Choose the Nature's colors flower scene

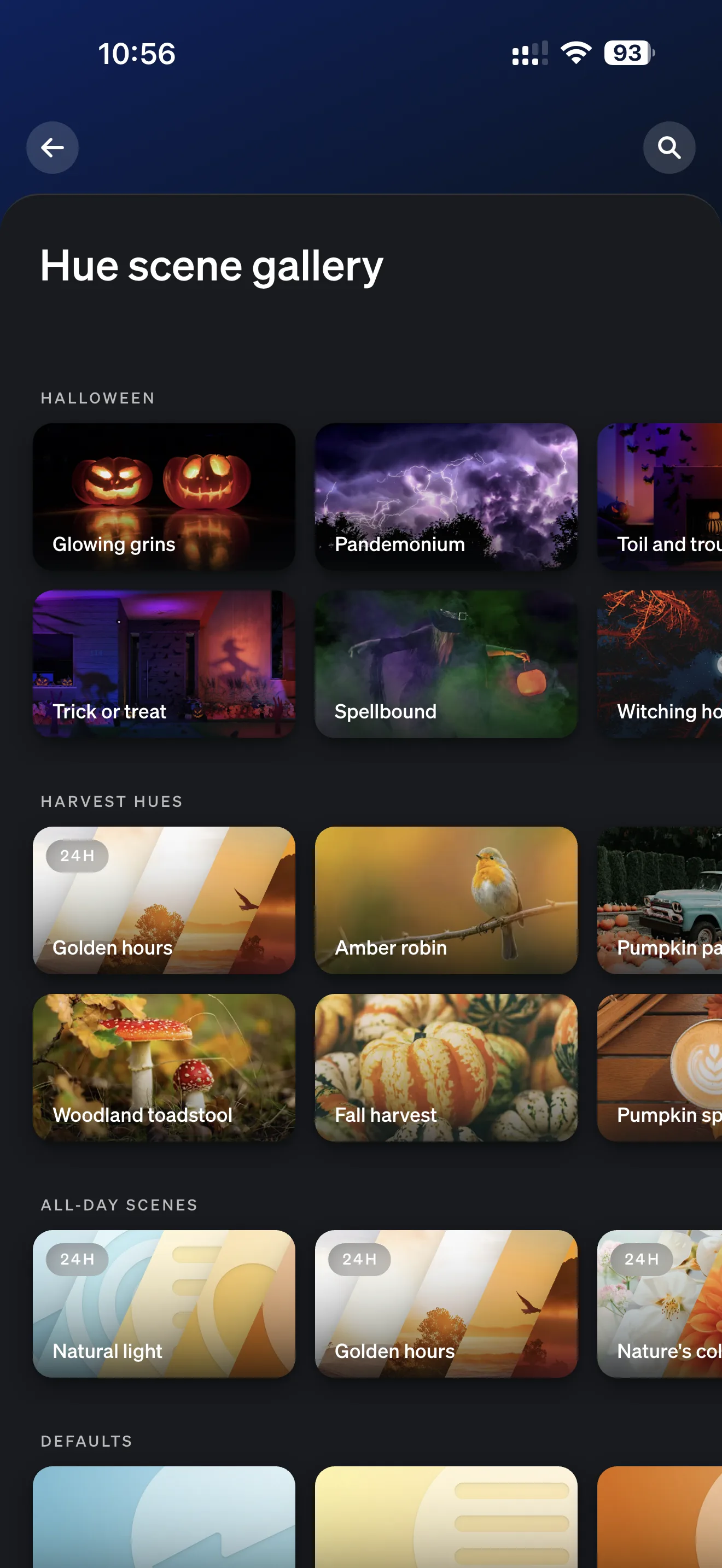tap(660, 1304)
